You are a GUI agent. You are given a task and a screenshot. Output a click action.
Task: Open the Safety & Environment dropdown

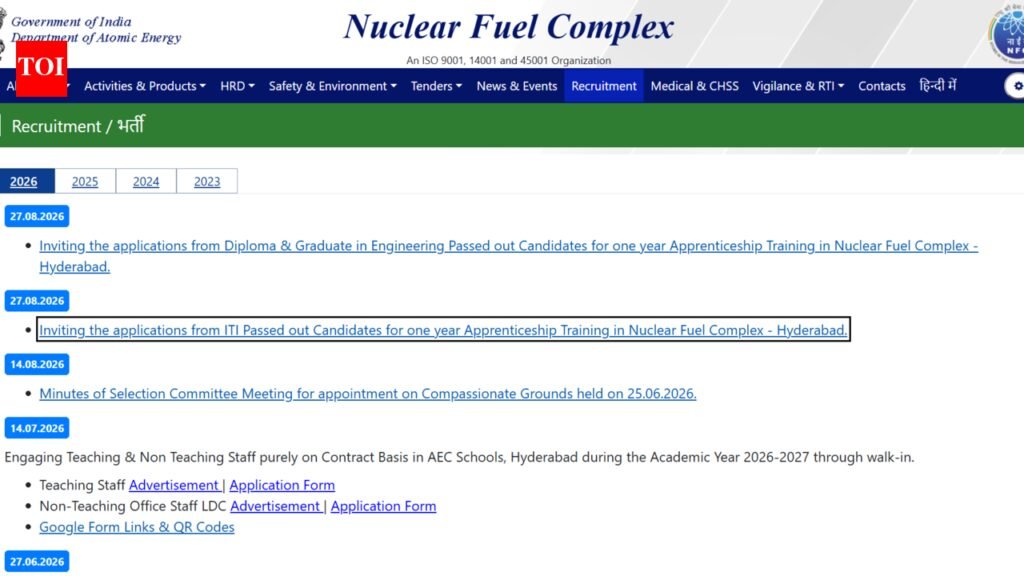click(332, 86)
